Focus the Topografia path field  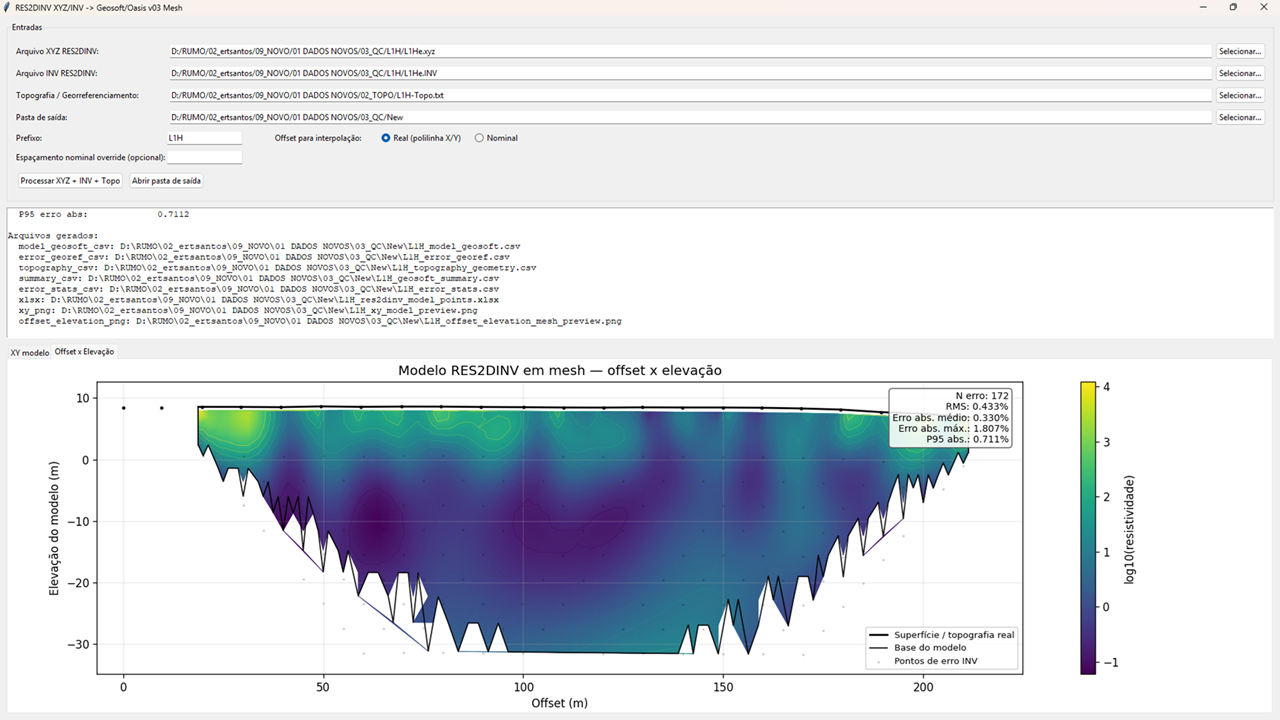[x=690, y=95]
